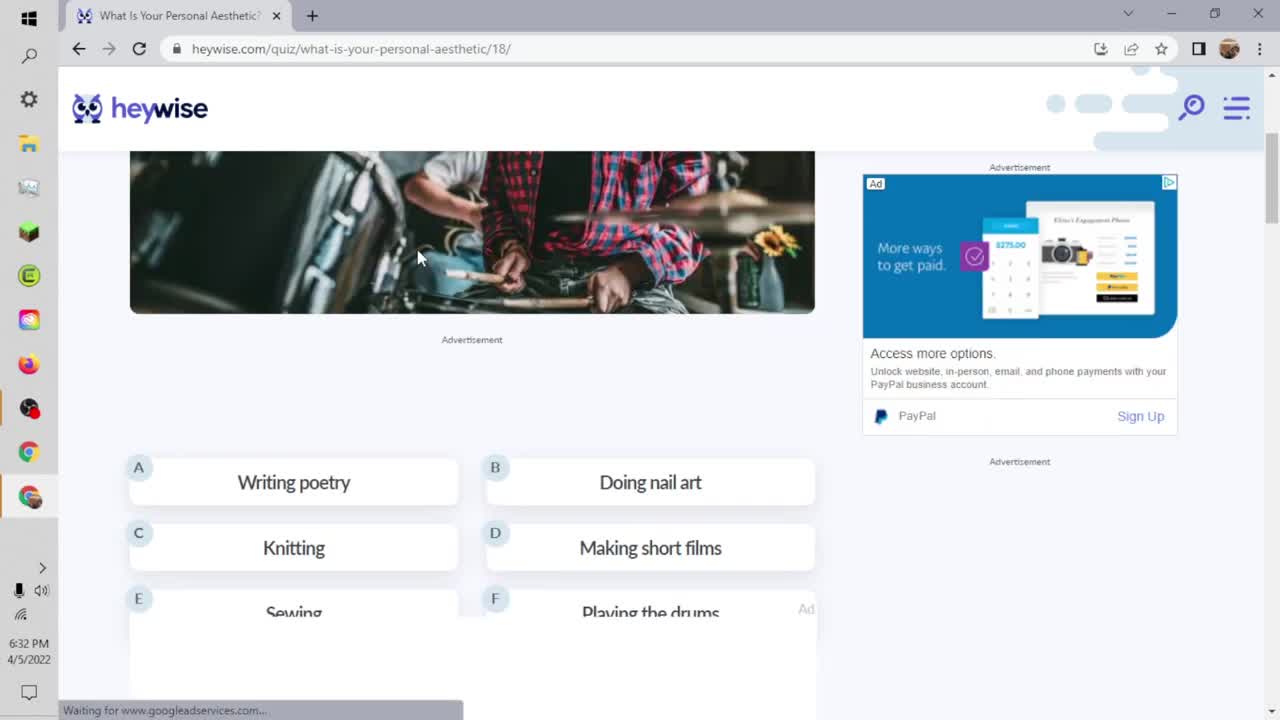Click PayPal advertiser name in ad
Viewport: 1280px width, 720px height.
click(x=917, y=416)
